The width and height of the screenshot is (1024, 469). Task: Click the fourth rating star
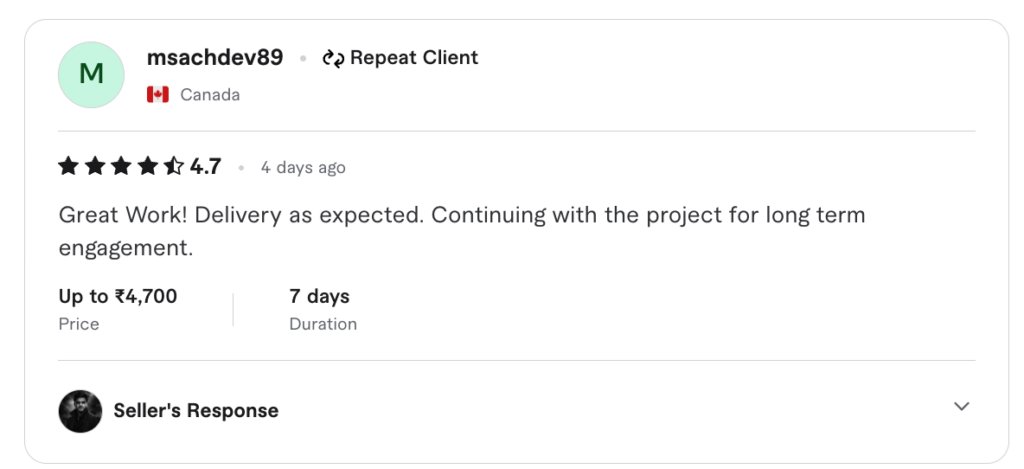point(148,167)
